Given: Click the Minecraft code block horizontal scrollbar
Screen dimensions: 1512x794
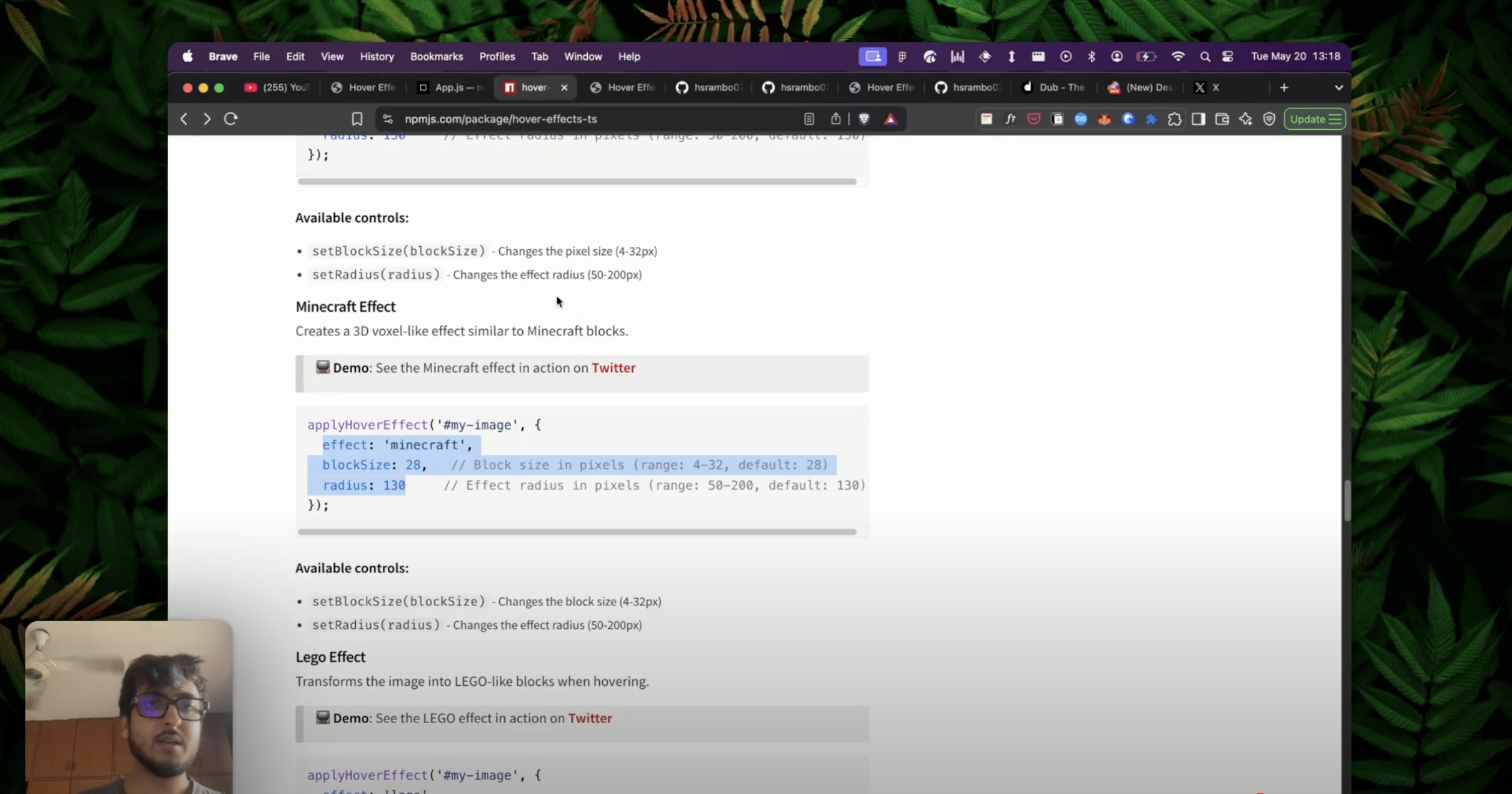Looking at the screenshot, I should point(577,532).
